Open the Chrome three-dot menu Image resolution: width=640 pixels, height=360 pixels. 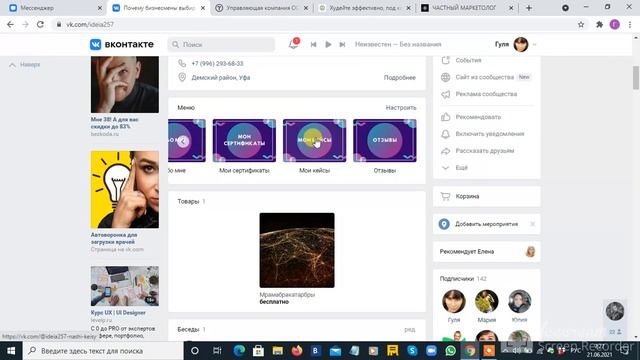pyautogui.click(x=630, y=24)
